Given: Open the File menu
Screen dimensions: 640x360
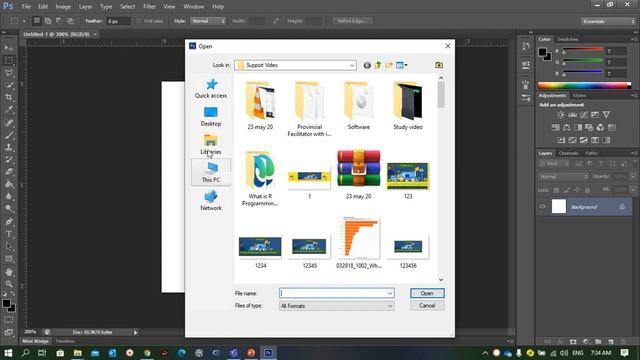Looking at the screenshot, I should [x=26, y=7].
